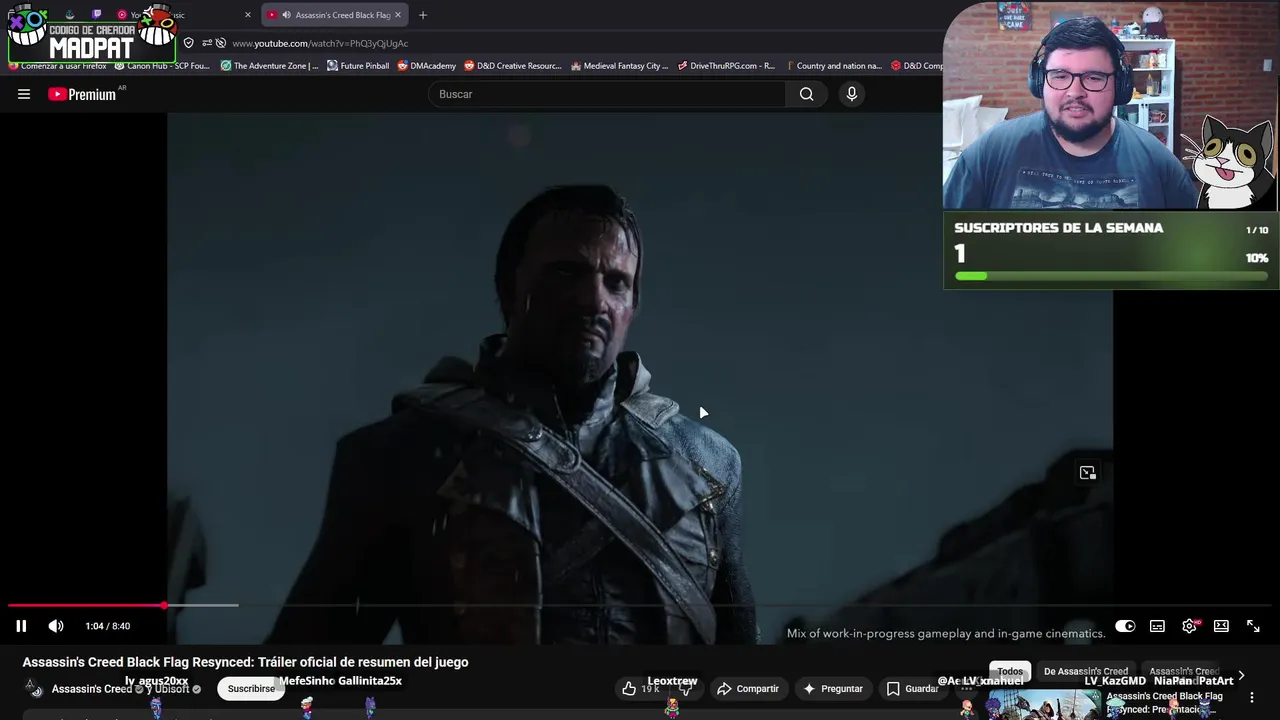Open options for recommended video
Image resolution: width=1280 pixels, height=720 pixels.
[1252, 697]
